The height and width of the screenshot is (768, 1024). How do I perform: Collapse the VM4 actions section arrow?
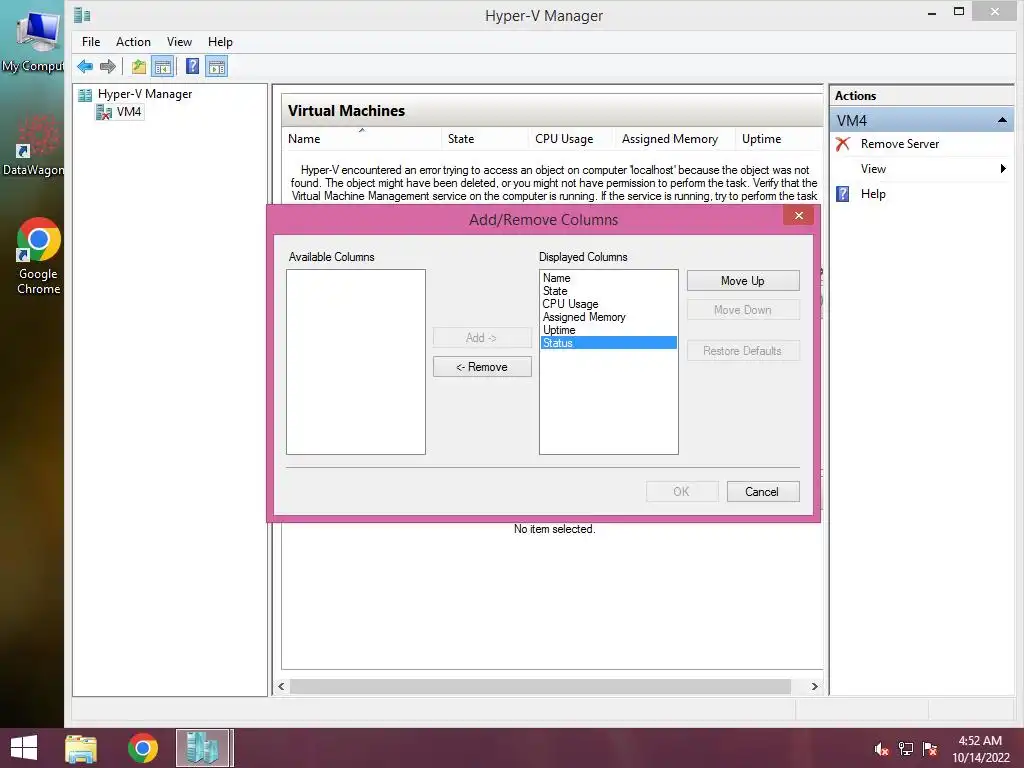1002,121
